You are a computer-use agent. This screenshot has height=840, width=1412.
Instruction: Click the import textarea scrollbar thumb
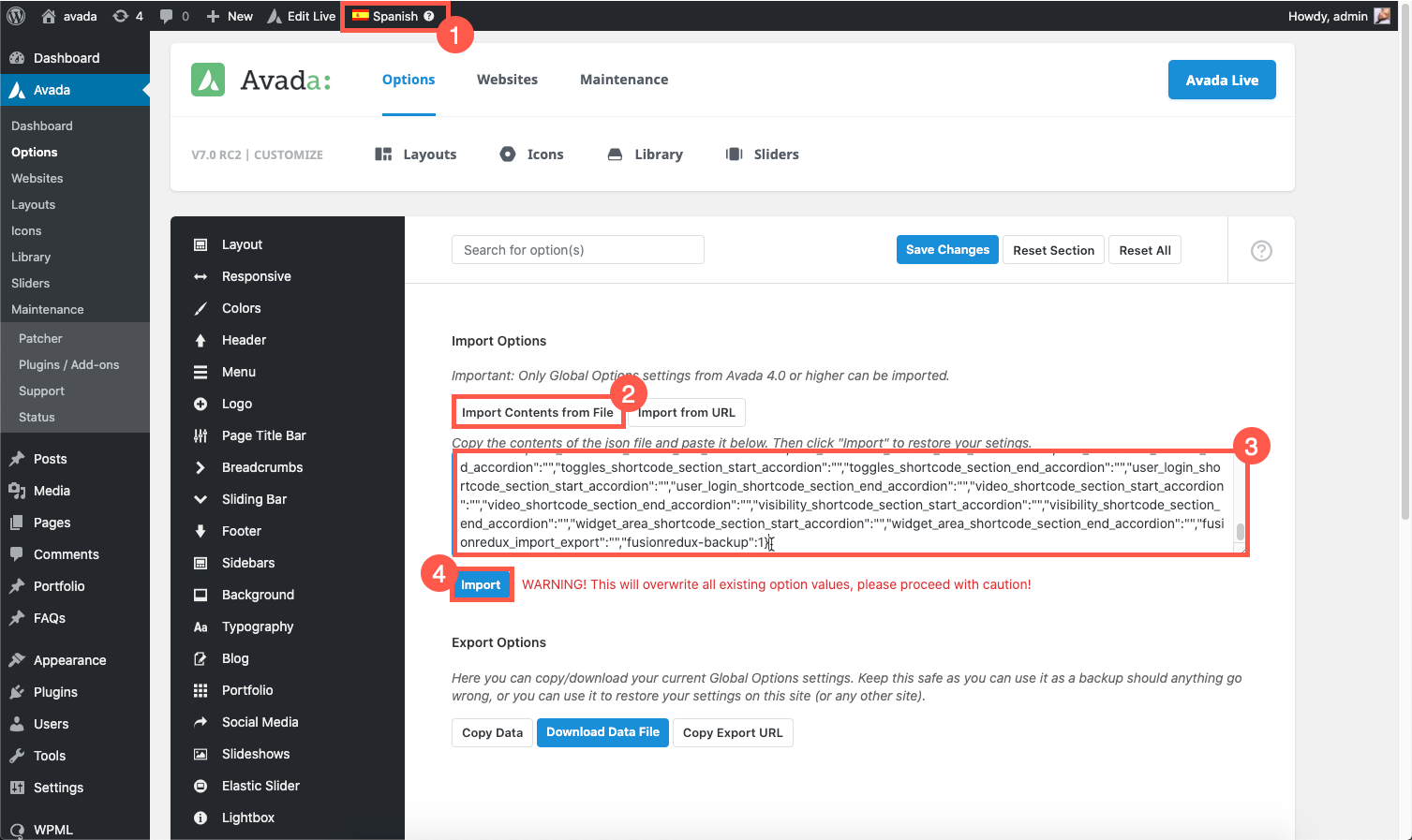[x=1240, y=532]
